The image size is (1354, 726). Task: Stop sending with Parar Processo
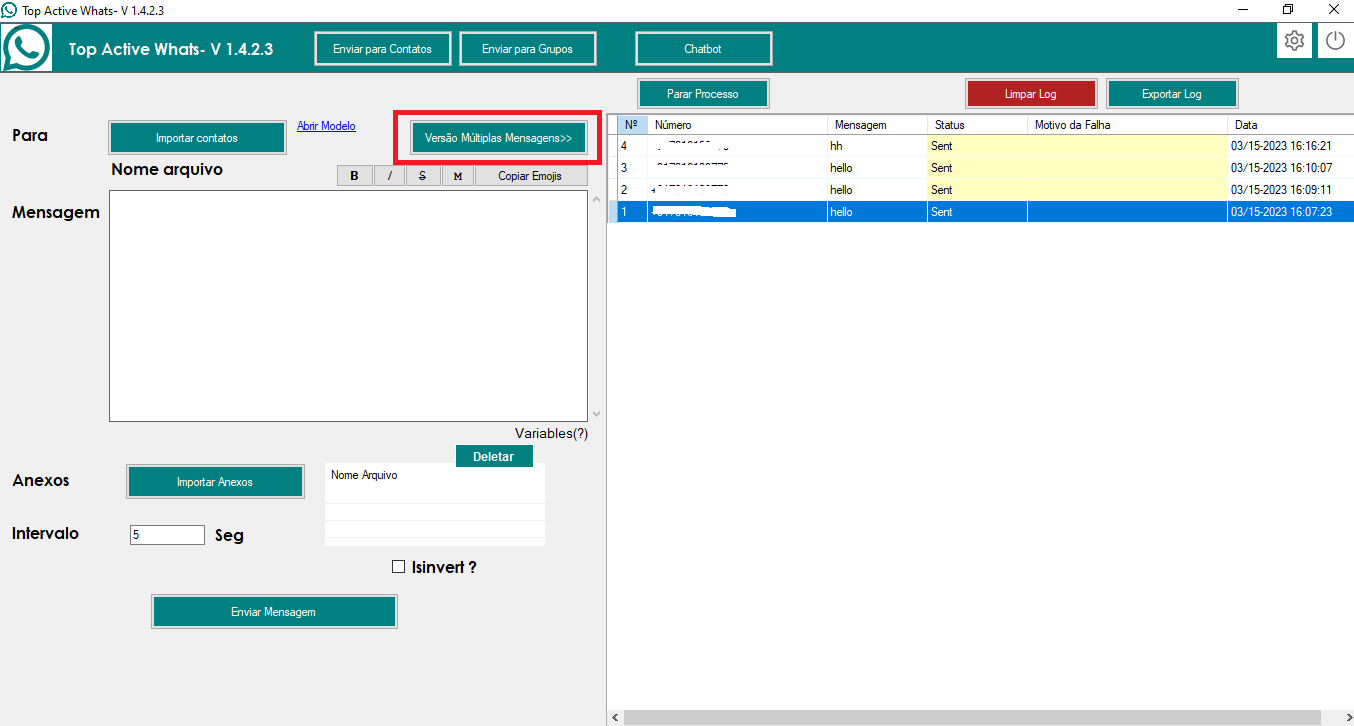703,94
